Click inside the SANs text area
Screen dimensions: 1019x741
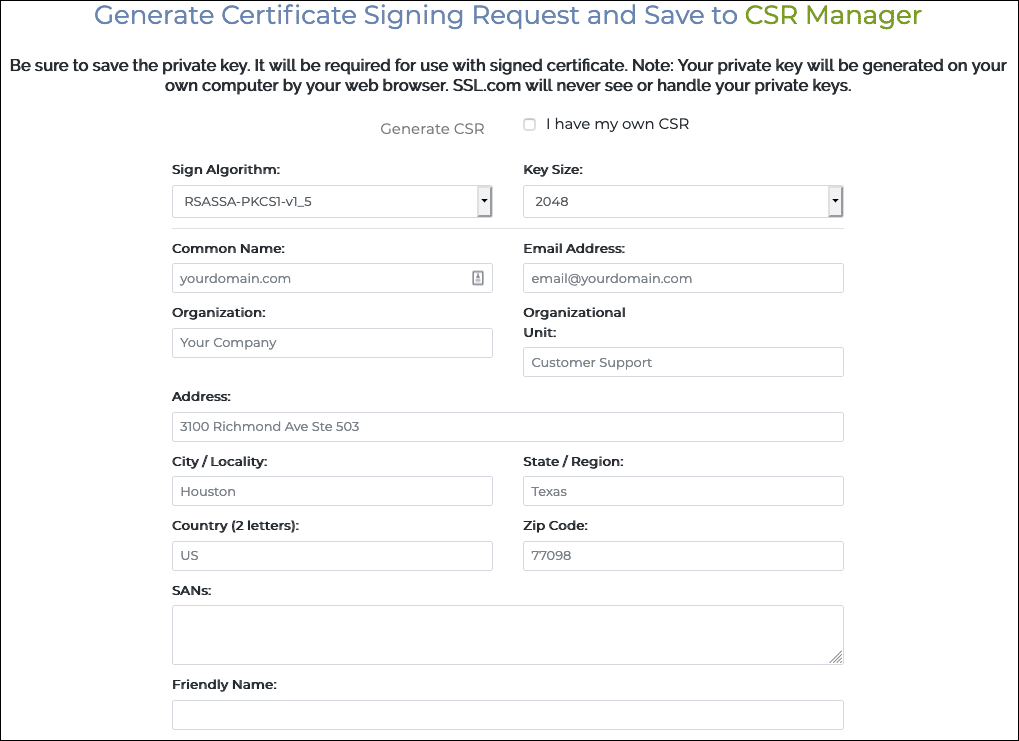click(x=507, y=634)
